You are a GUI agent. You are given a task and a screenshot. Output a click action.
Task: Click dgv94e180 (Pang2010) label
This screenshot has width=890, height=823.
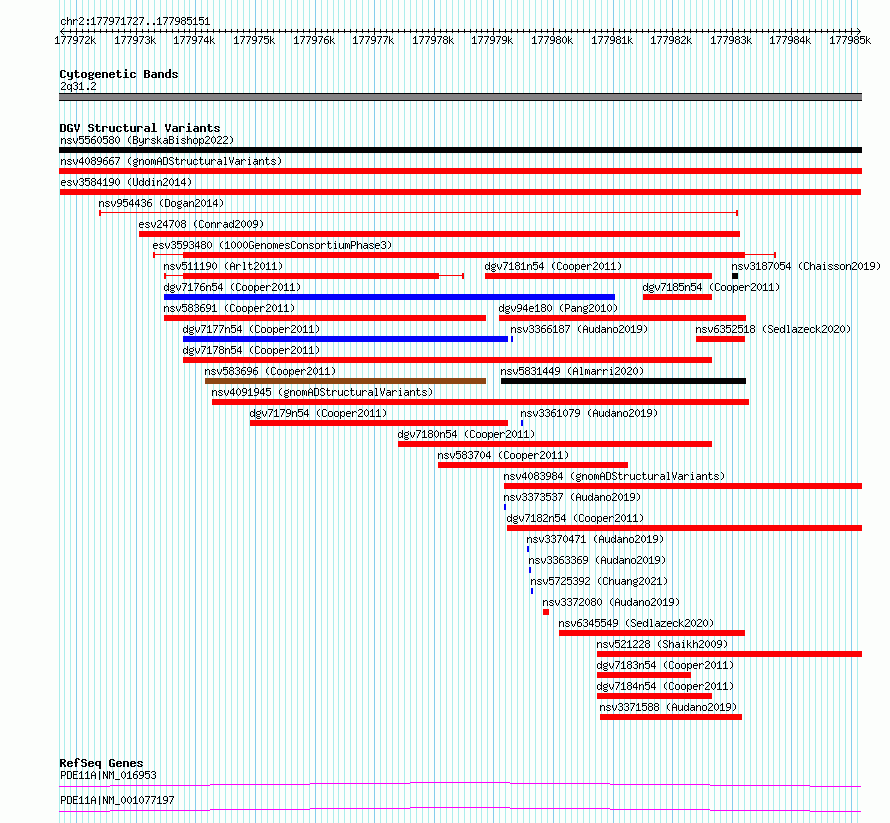[558, 308]
